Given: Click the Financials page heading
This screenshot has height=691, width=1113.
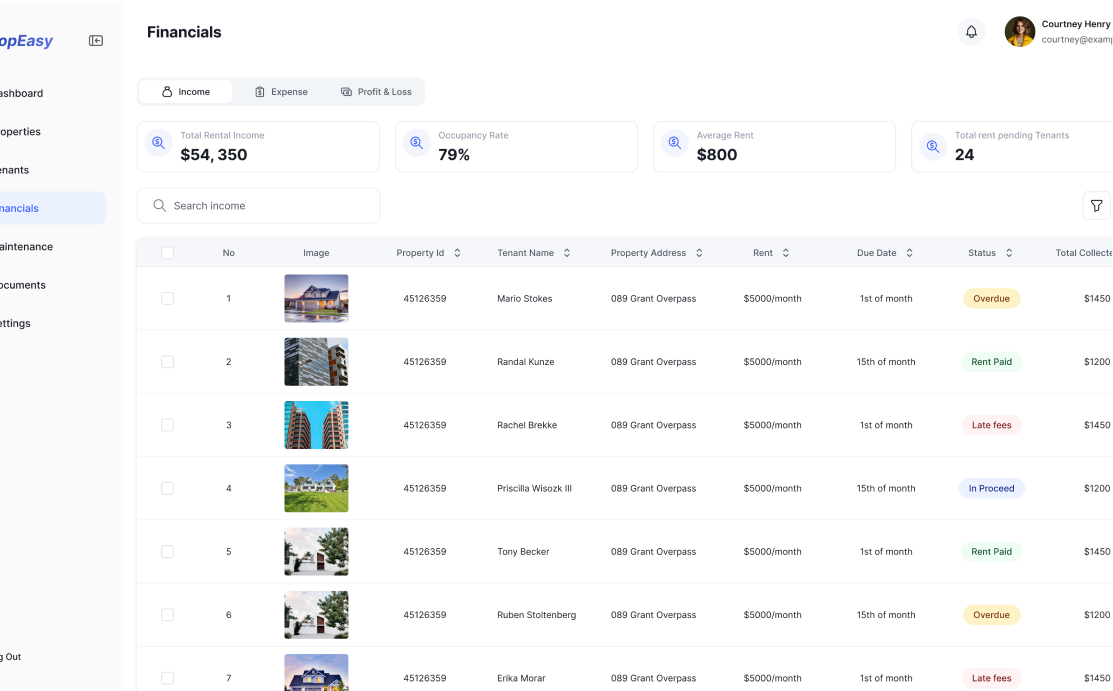Looking at the screenshot, I should click(x=184, y=32).
